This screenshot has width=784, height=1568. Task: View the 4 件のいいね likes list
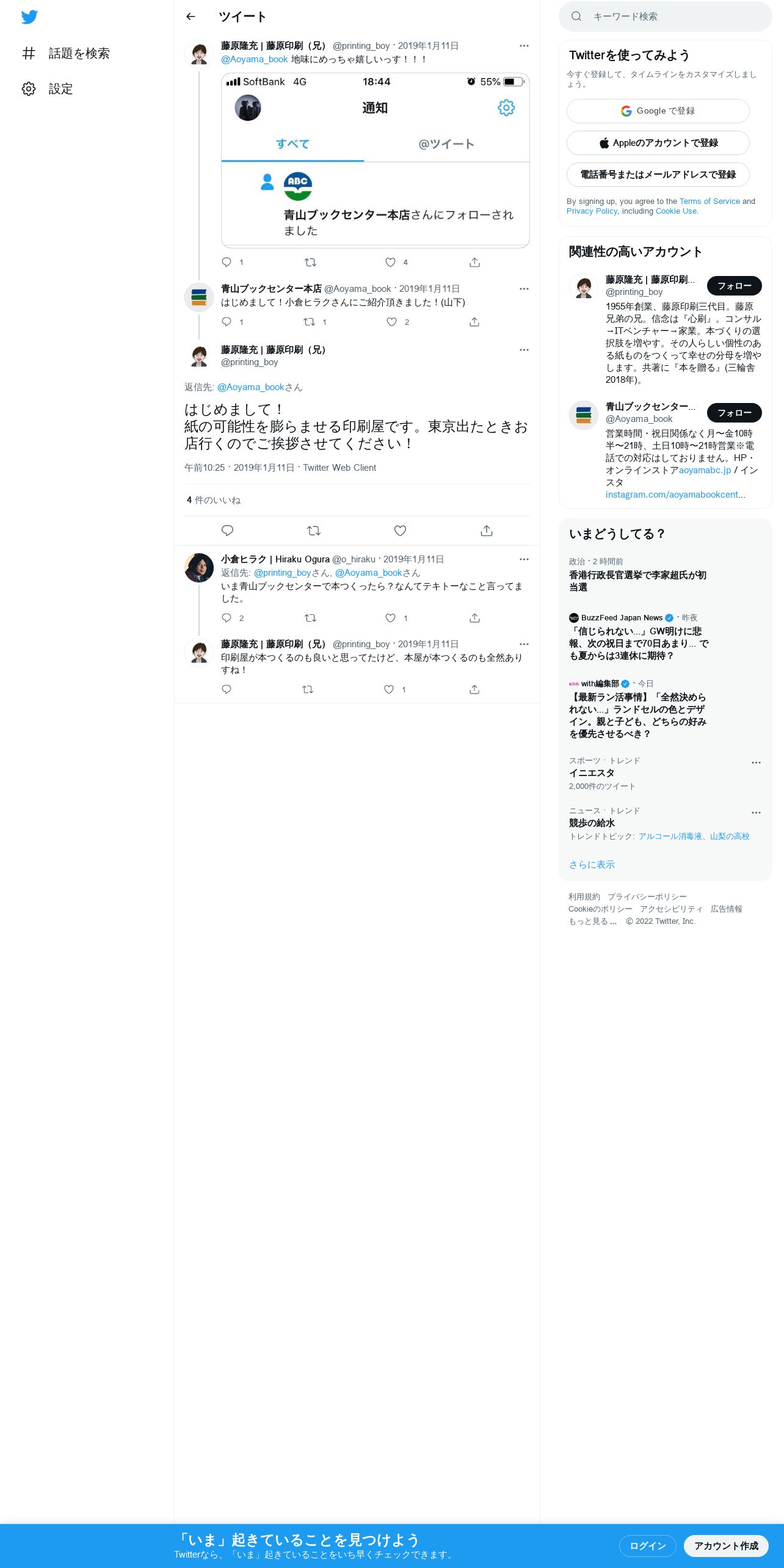point(214,500)
